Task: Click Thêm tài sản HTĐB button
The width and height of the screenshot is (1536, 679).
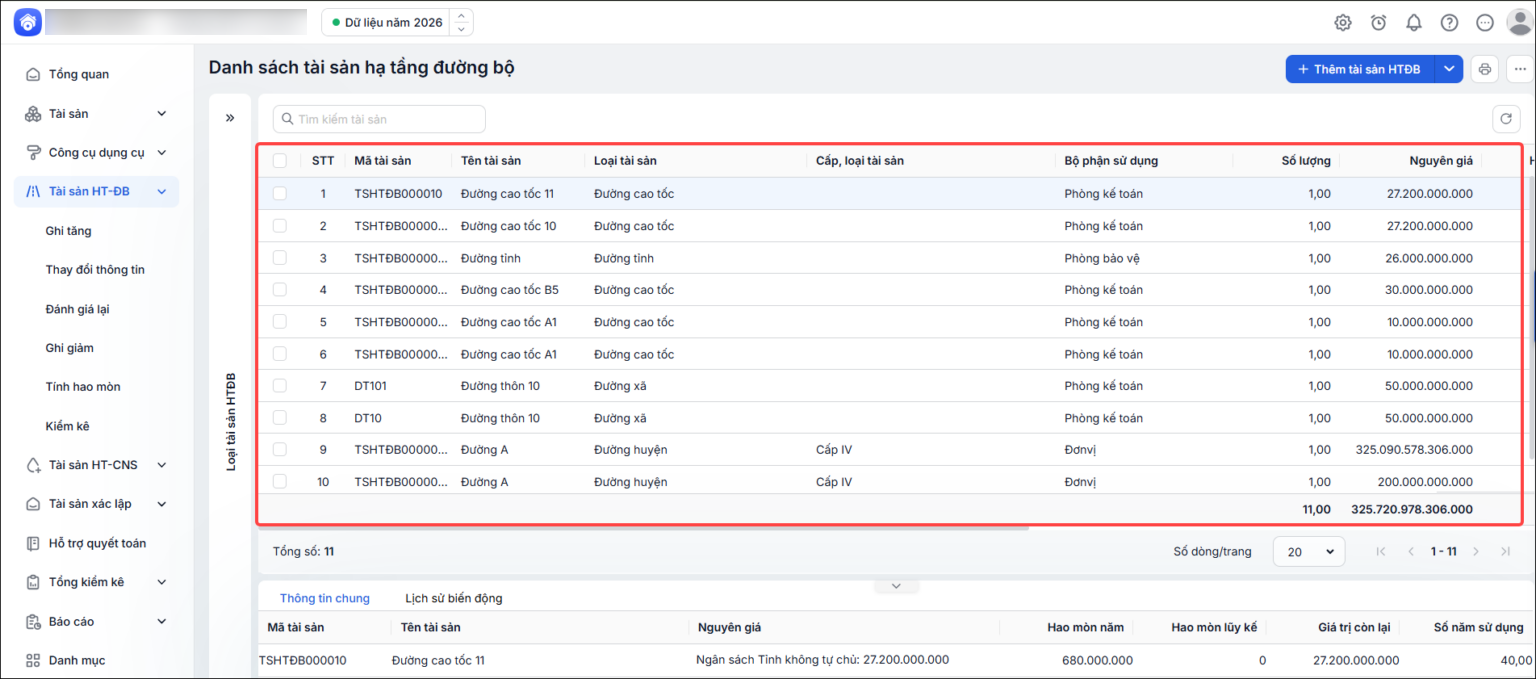Action: click(x=1360, y=69)
